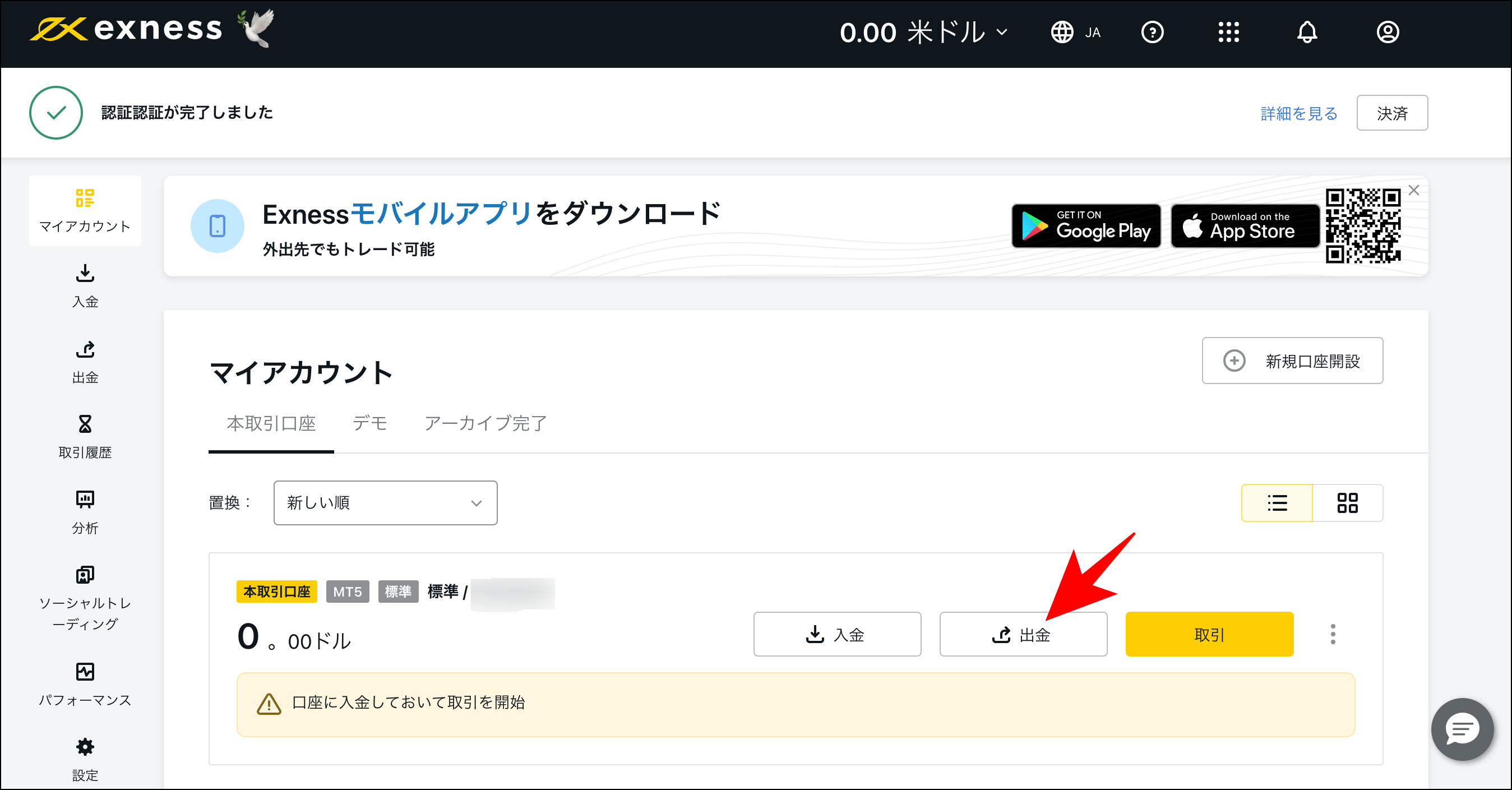Open the 新しい順 sort dropdown
The width and height of the screenshot is (1512, 790).
click(385, 502)
